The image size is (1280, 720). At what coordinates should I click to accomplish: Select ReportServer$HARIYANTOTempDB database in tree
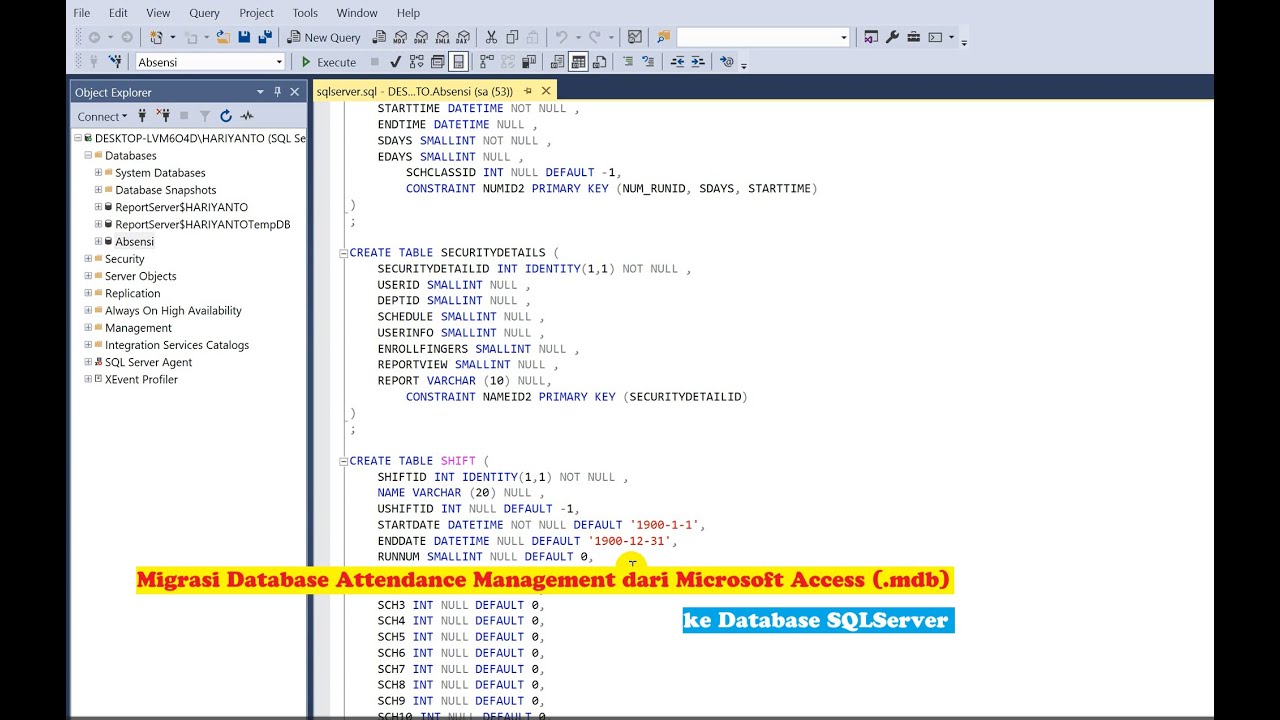click(203, 224)
